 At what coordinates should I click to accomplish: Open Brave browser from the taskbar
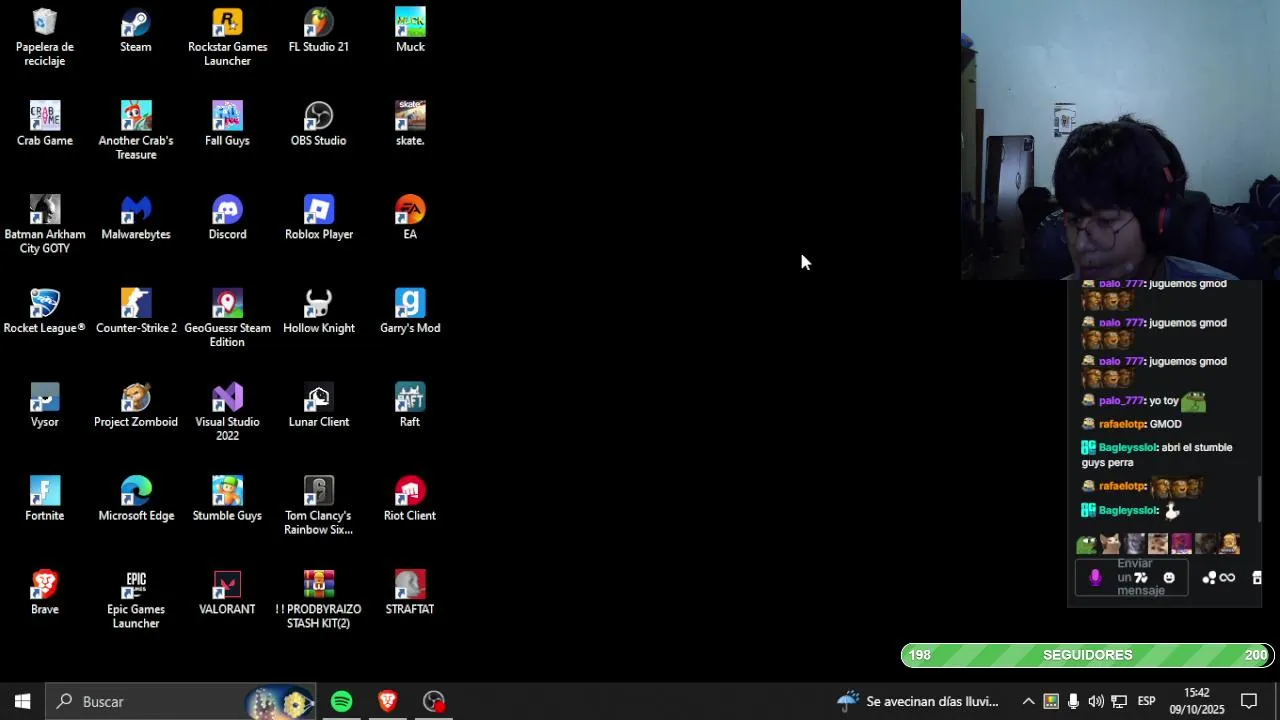point(388,701)
